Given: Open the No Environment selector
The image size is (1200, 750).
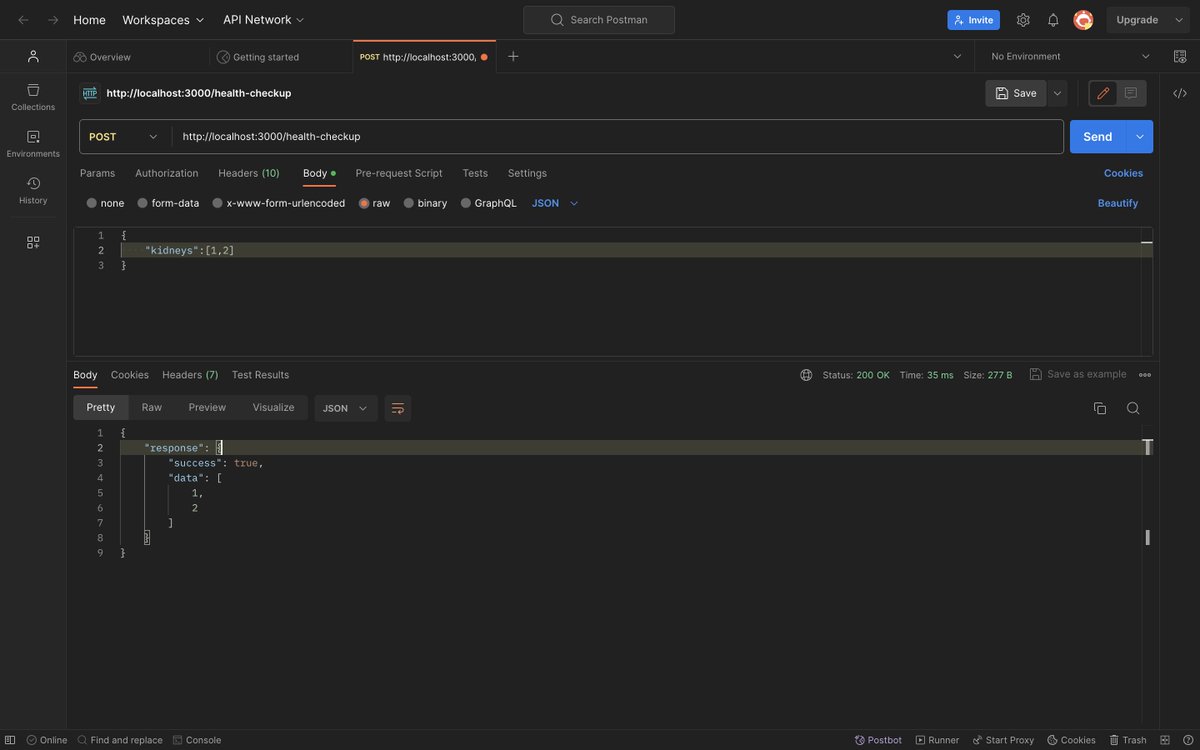Looking at the screenshot, I should pyautogui.click(x=1070, y=56).
